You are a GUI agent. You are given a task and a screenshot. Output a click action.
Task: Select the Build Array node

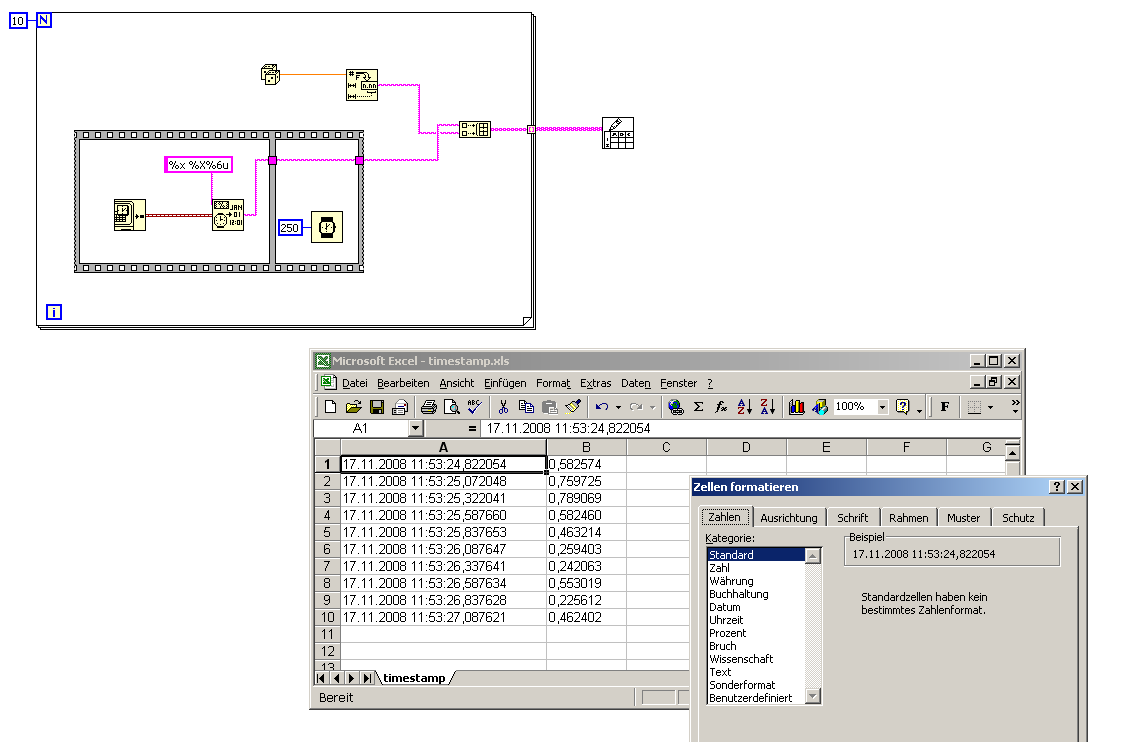[x=475, y=129]
